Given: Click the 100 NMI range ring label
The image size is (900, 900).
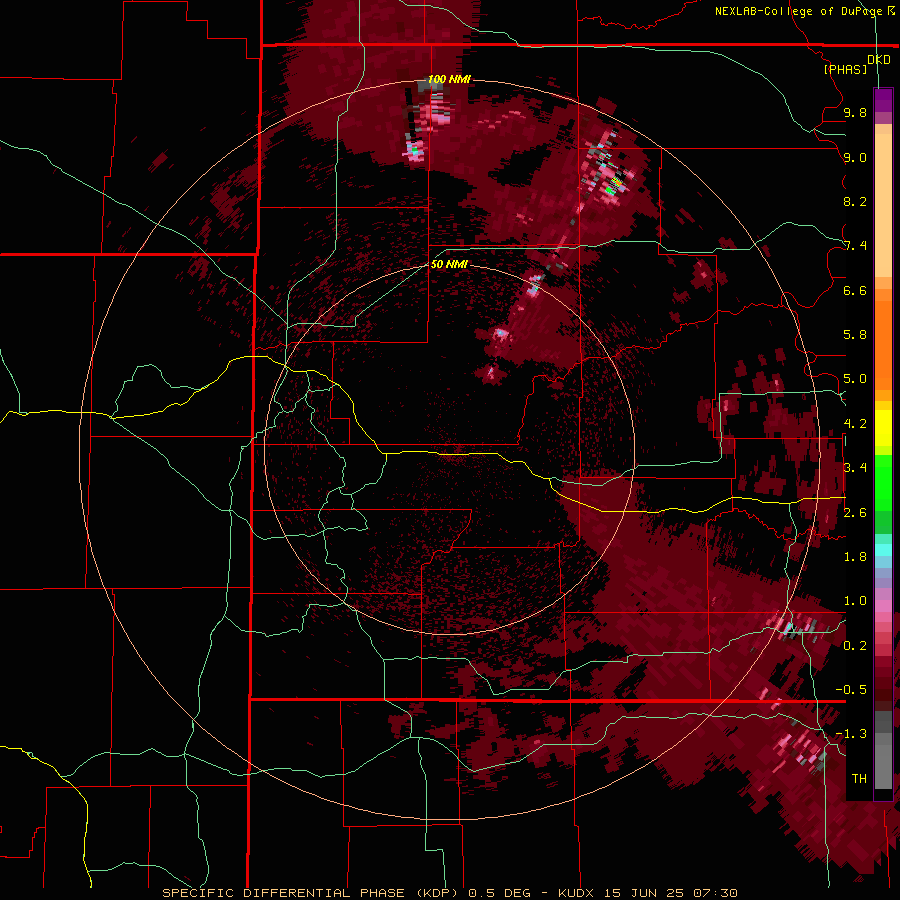Looking at the screenshot, I should [x=449, y=79].
